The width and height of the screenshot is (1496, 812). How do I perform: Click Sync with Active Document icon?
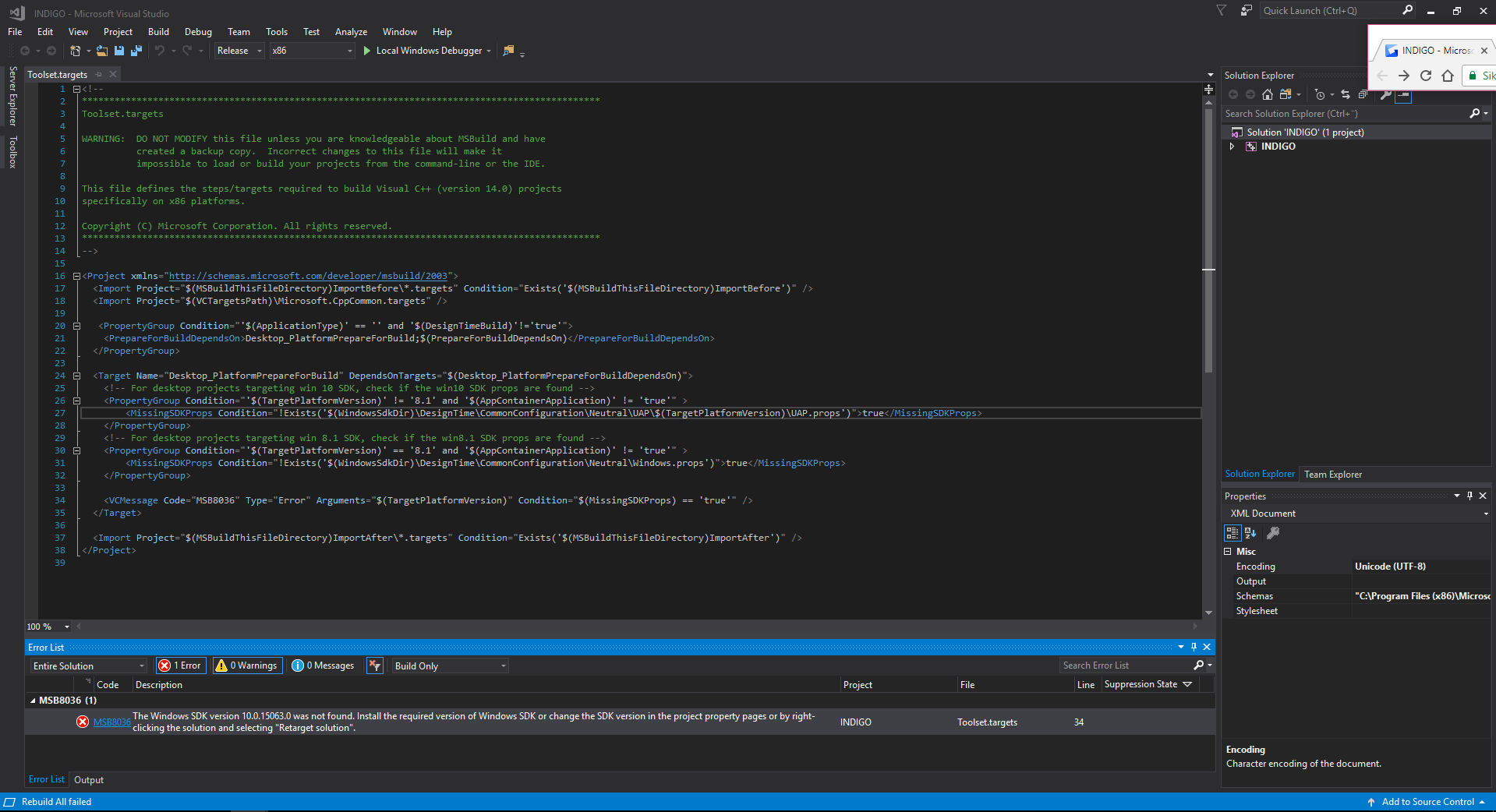(x=1346, y=94)
